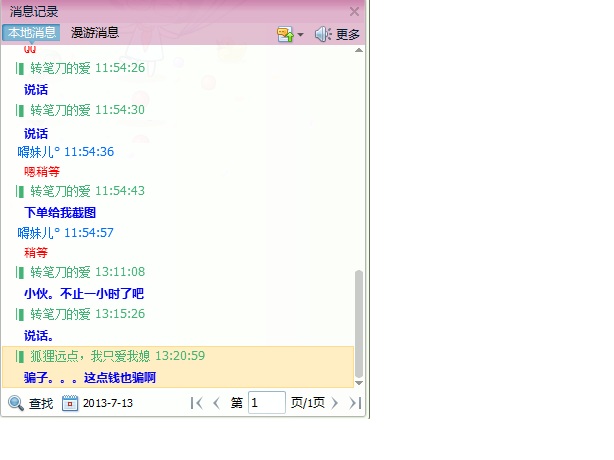Click the vertical scrollbar thumb

click(x=359, y=323)
